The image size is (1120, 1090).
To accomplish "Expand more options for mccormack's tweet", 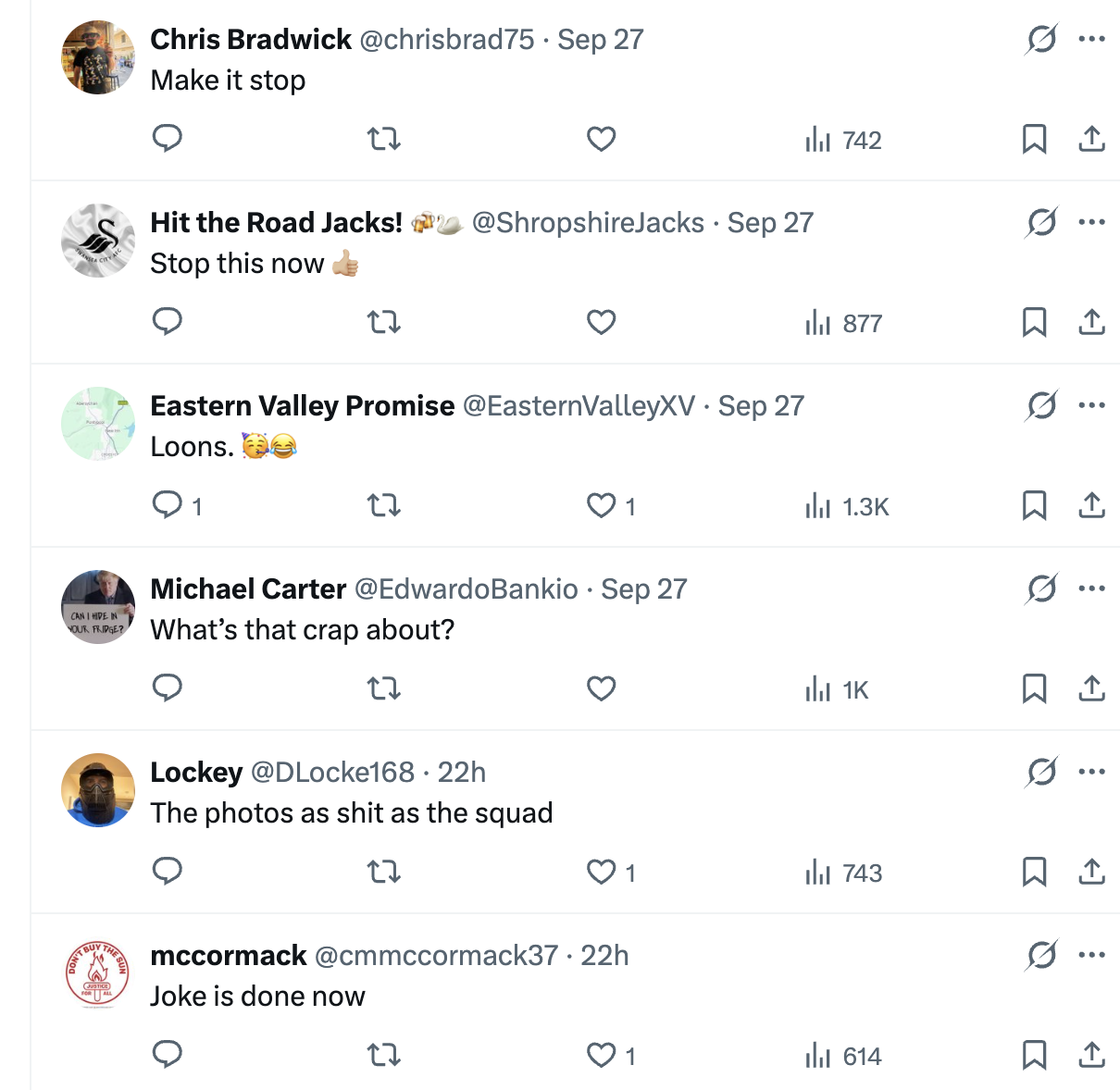I will (1092, 955).
